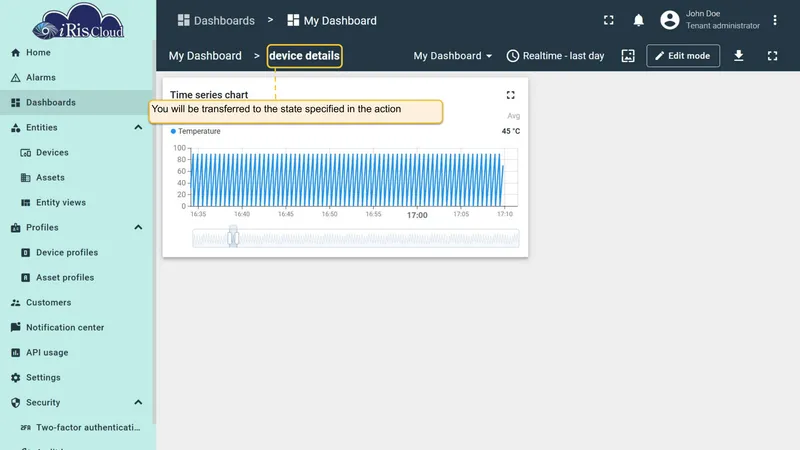
Task: Click the Security shield icon
Action: pos(16,403)
